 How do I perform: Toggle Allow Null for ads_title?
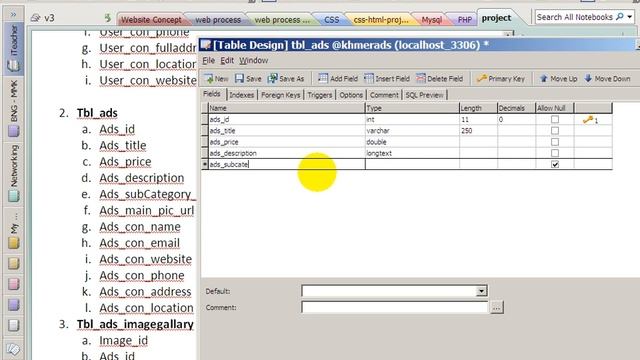[x=555, y=131]
